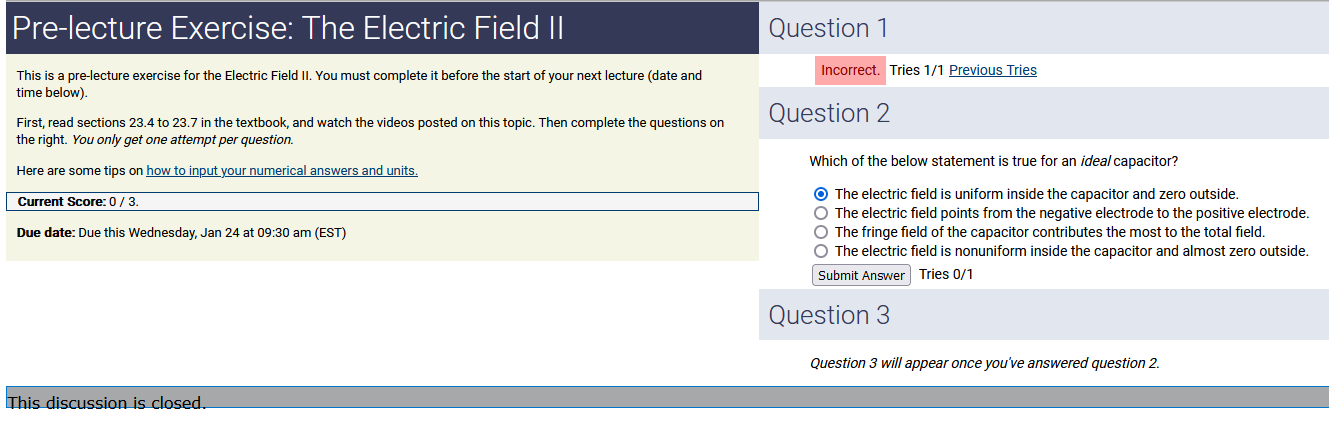Screen dimensions: 1329x433
Task: Click the Question 1 section header
Action: (x=828, y=28)
